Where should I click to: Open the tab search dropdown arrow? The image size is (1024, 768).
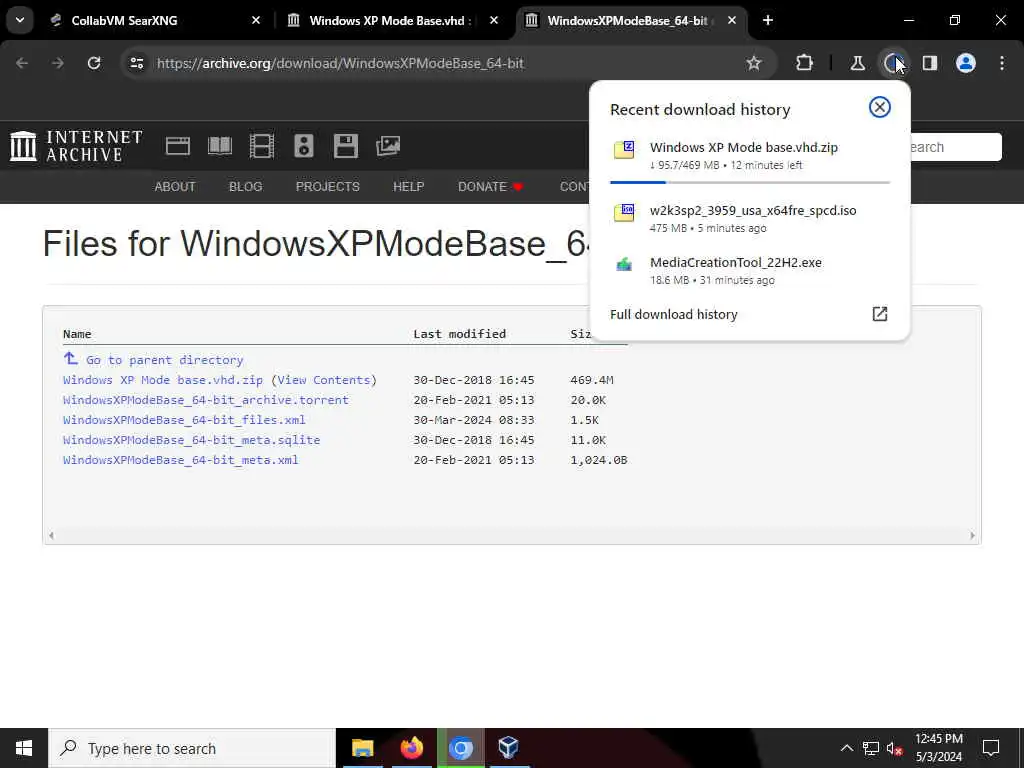20,20
